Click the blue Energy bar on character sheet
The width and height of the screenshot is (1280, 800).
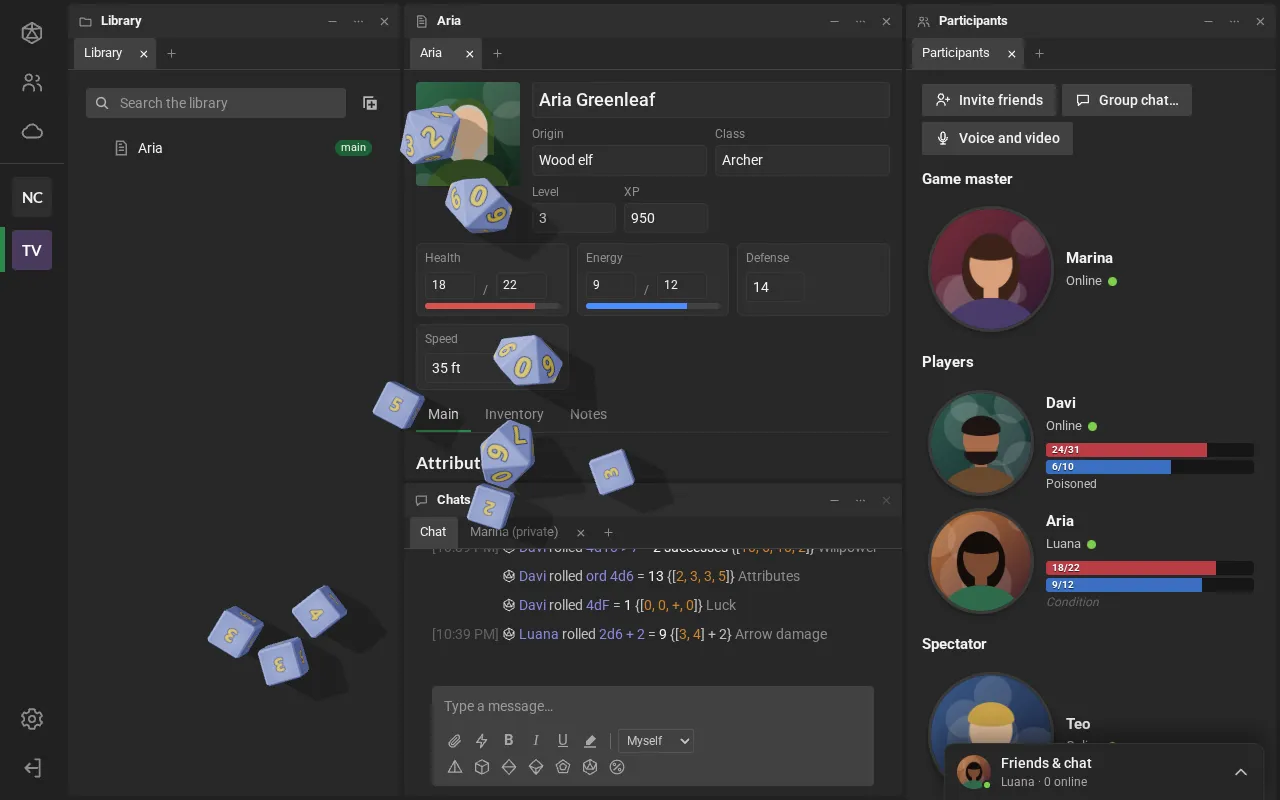652,306
